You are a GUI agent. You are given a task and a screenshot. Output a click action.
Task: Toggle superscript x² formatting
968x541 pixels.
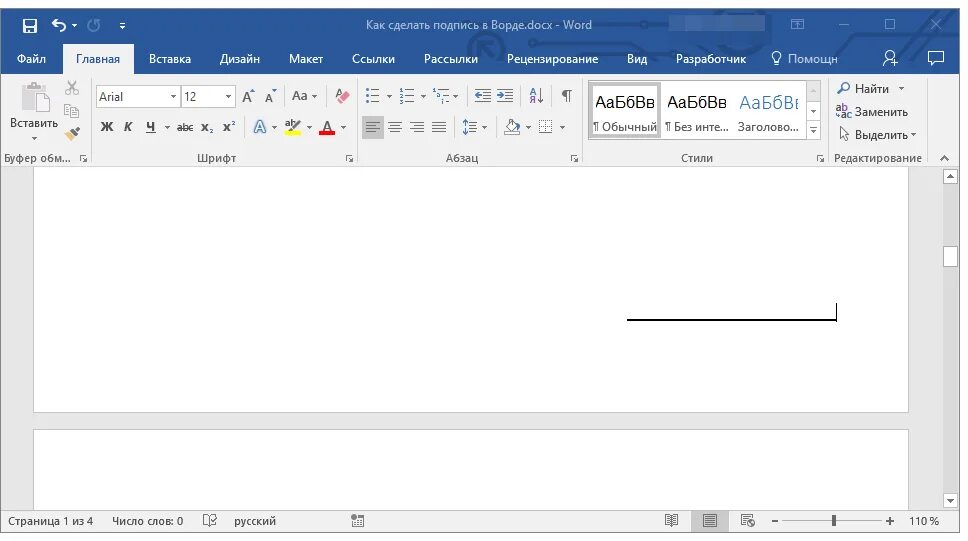point(229,127)
